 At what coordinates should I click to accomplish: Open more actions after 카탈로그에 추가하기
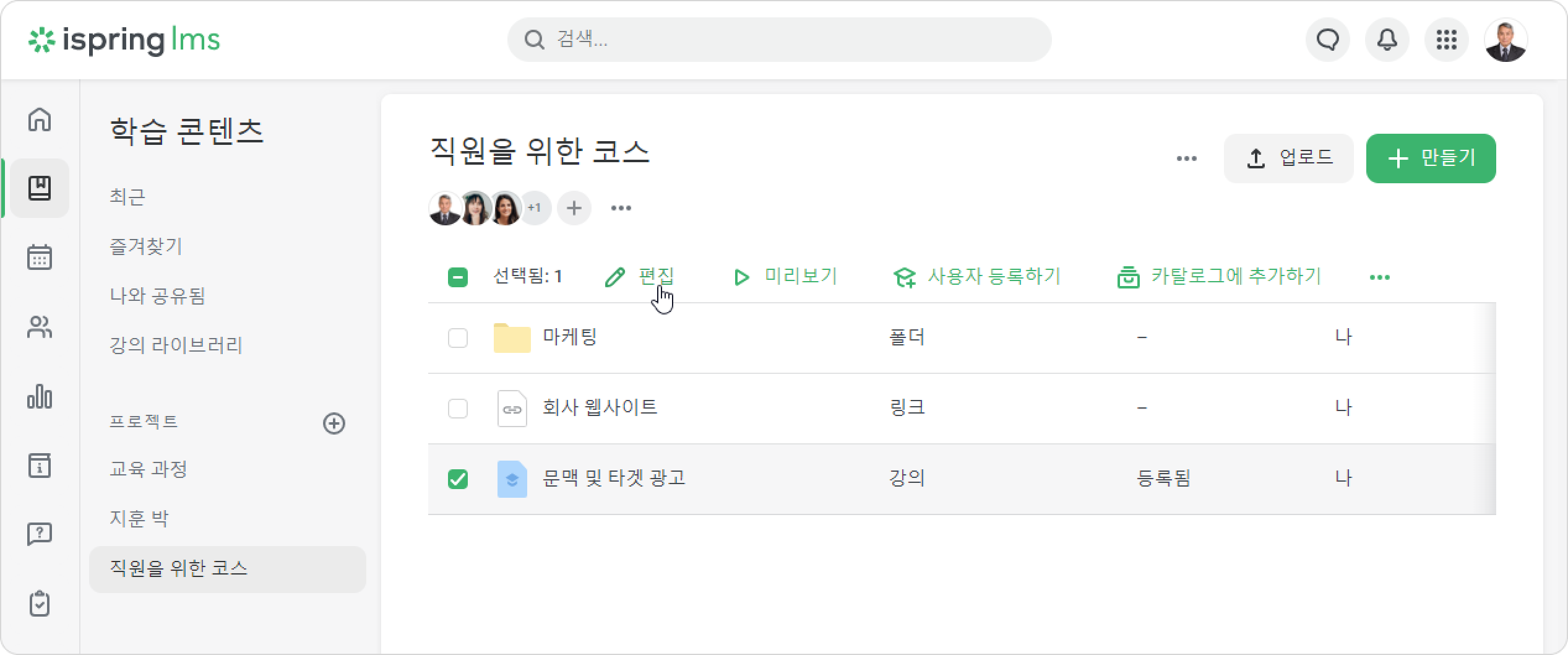pyautogui.click(x=1379, y=277)
